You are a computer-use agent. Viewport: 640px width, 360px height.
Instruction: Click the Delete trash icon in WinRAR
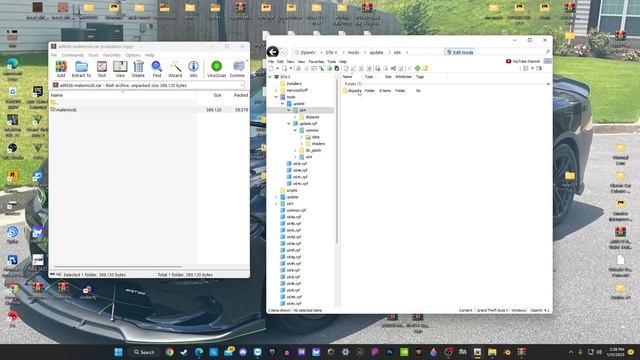(x=138, y=69)
